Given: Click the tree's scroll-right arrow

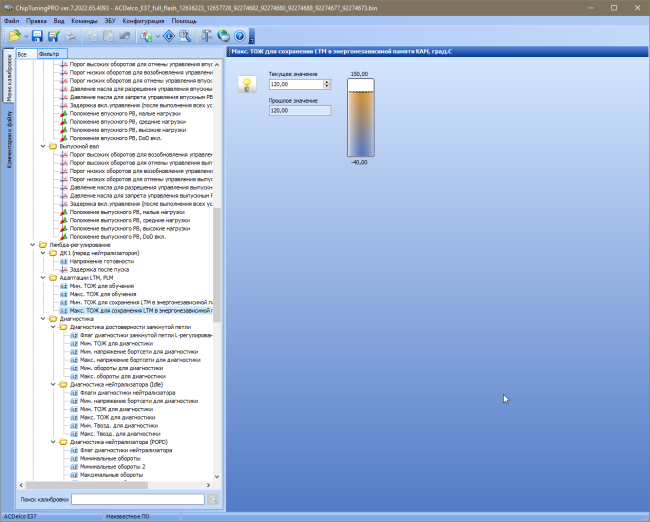Looking at the screenshot, I should point(209,485).
